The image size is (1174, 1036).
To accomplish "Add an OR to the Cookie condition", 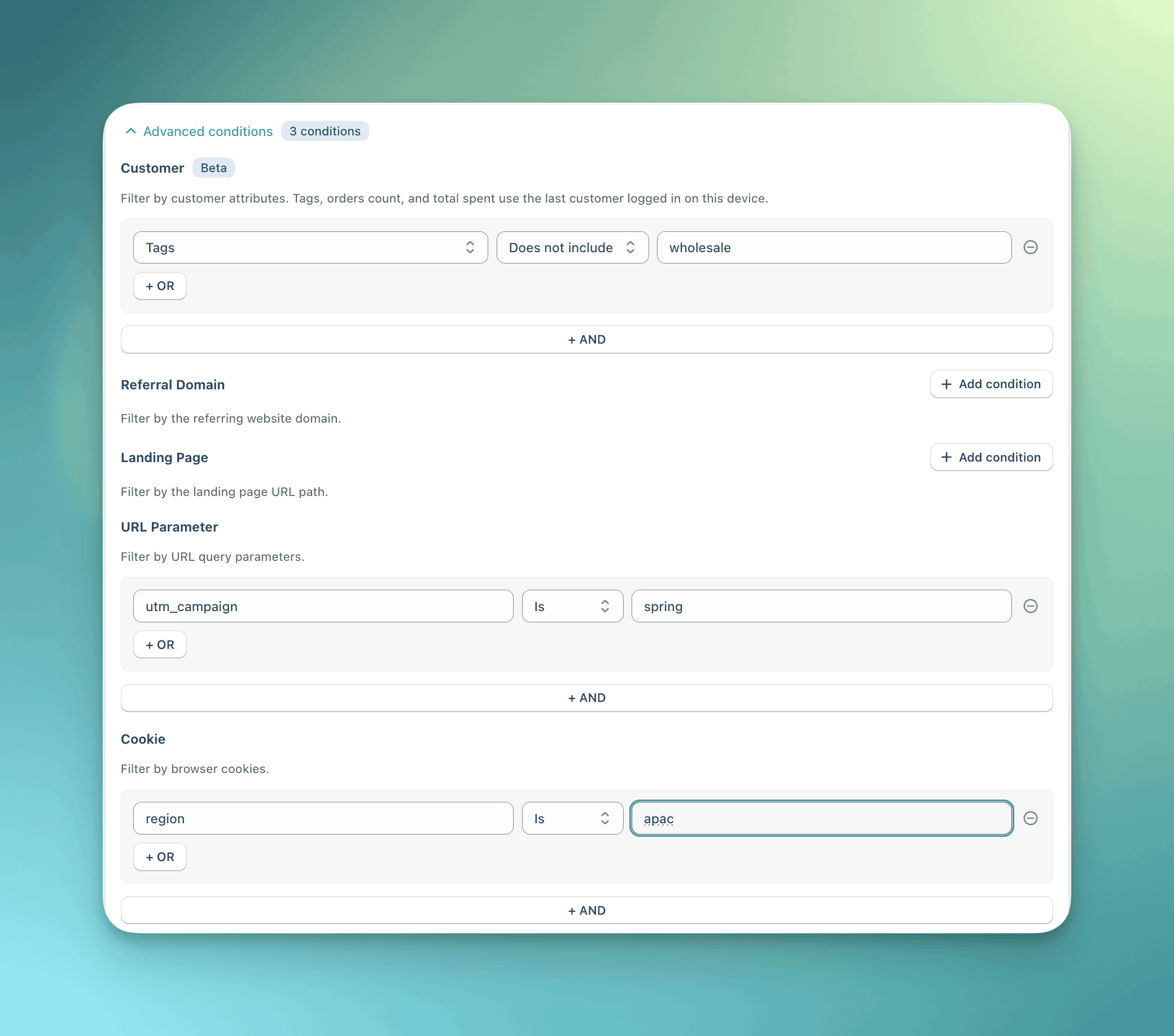I will pyautogui.click(x=160, y=857).
